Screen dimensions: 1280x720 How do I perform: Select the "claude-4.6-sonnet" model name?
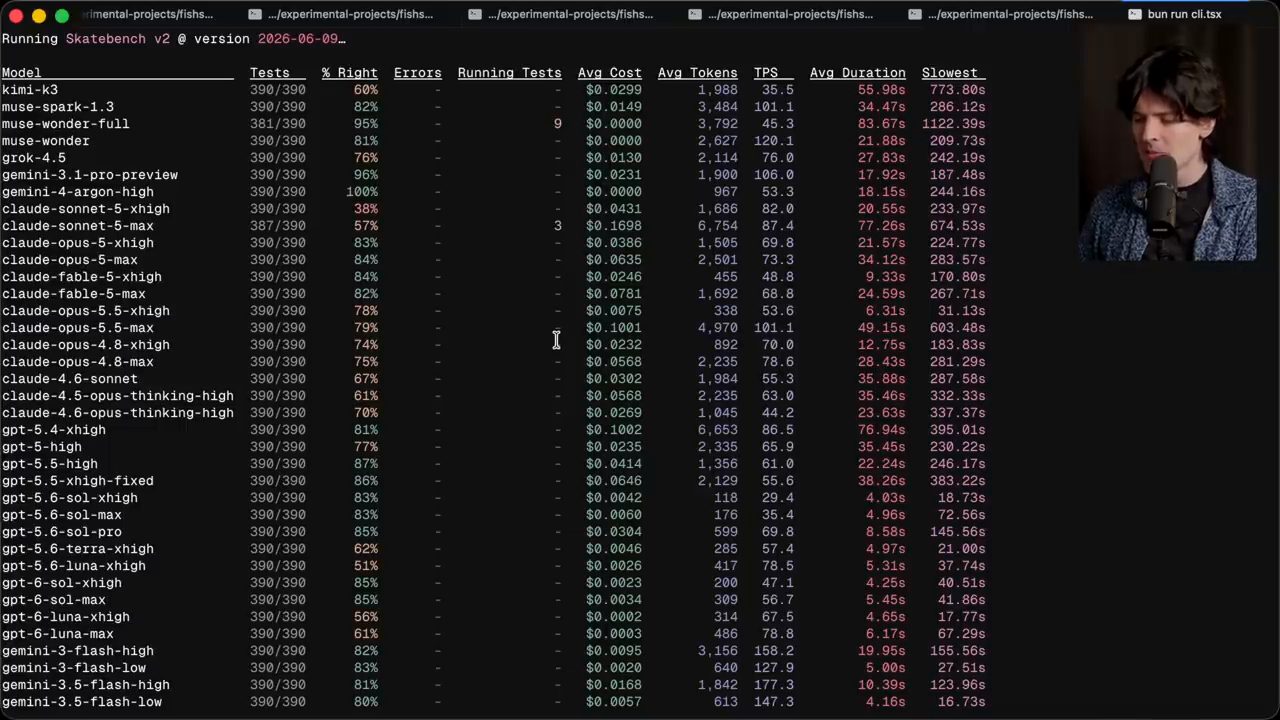pyautogui.click(x=70, y=379)
